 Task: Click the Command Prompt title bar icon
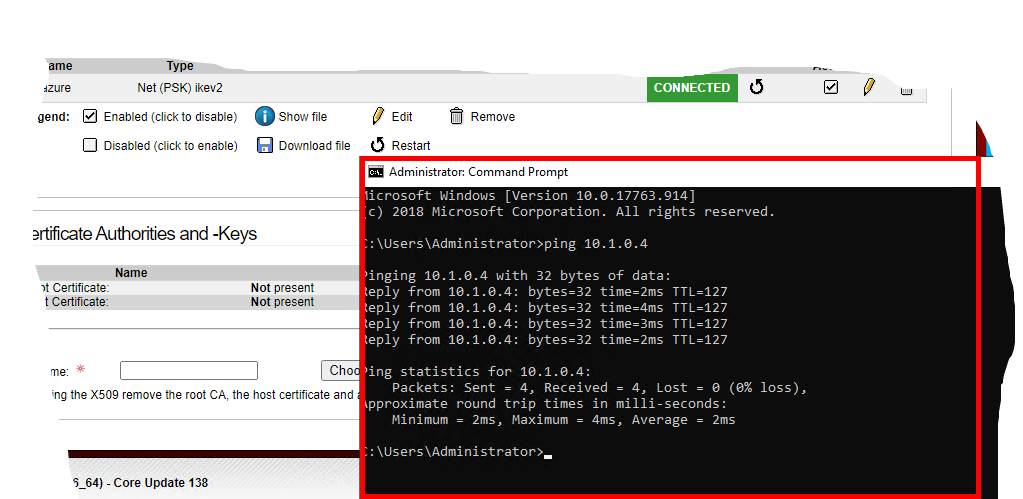pyautogui.click(x=375, y=172)
